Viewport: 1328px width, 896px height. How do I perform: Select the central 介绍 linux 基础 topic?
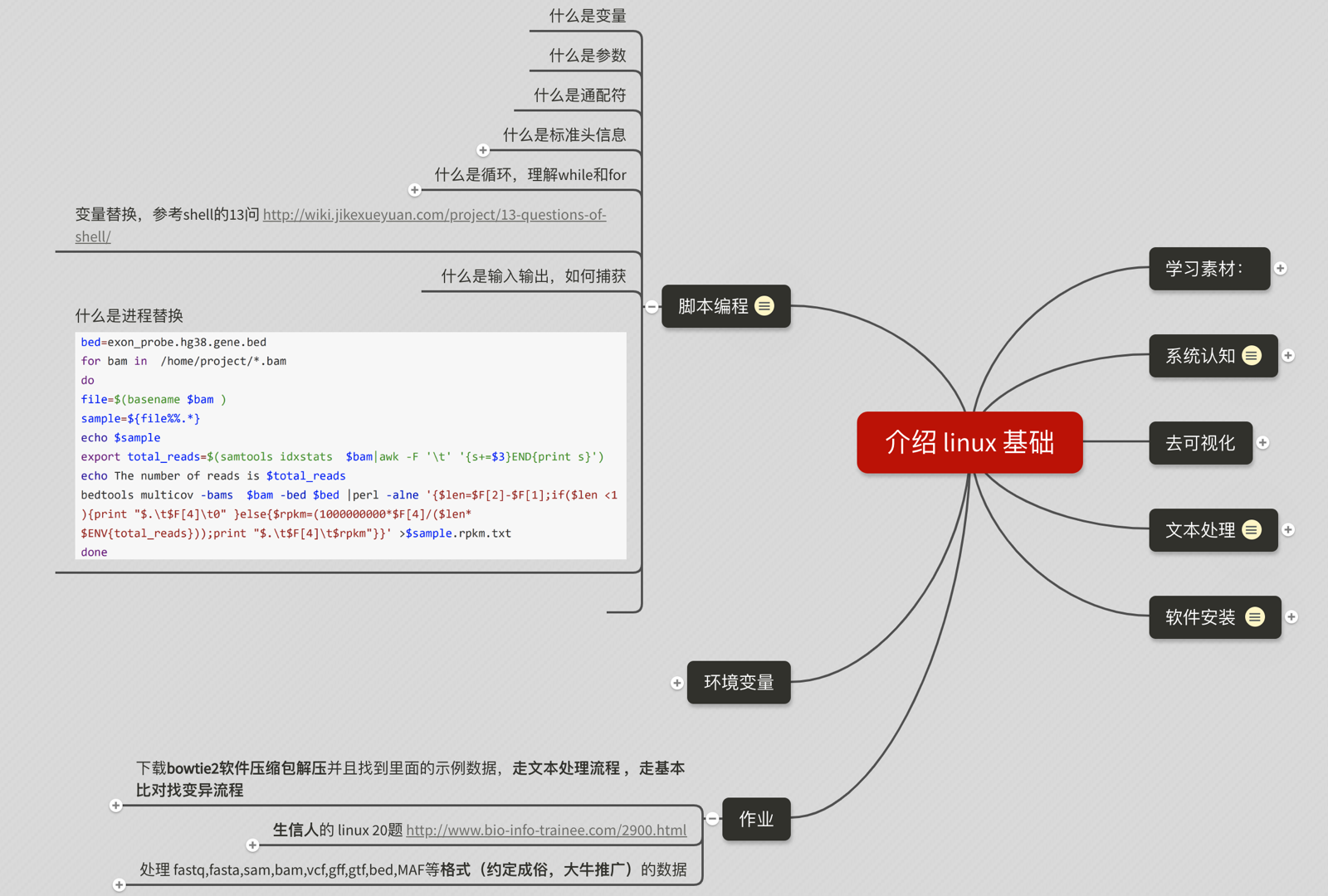[x=969, y=442]
